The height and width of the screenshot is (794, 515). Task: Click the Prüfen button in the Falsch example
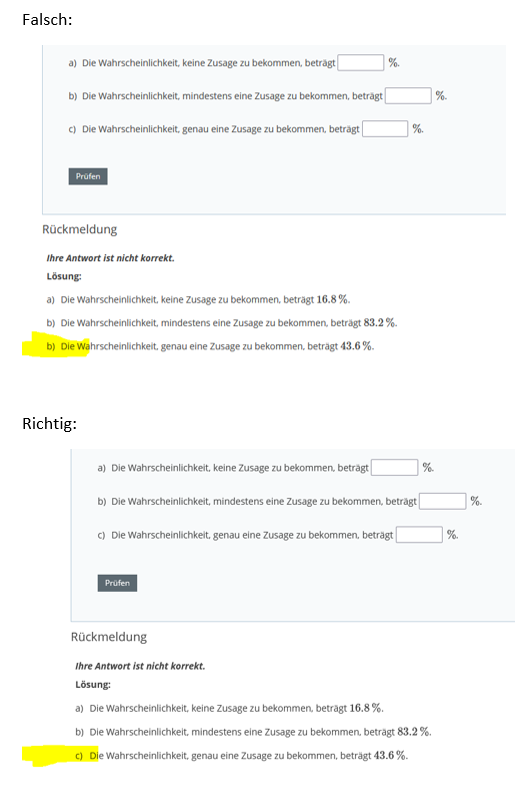[88, 176]
